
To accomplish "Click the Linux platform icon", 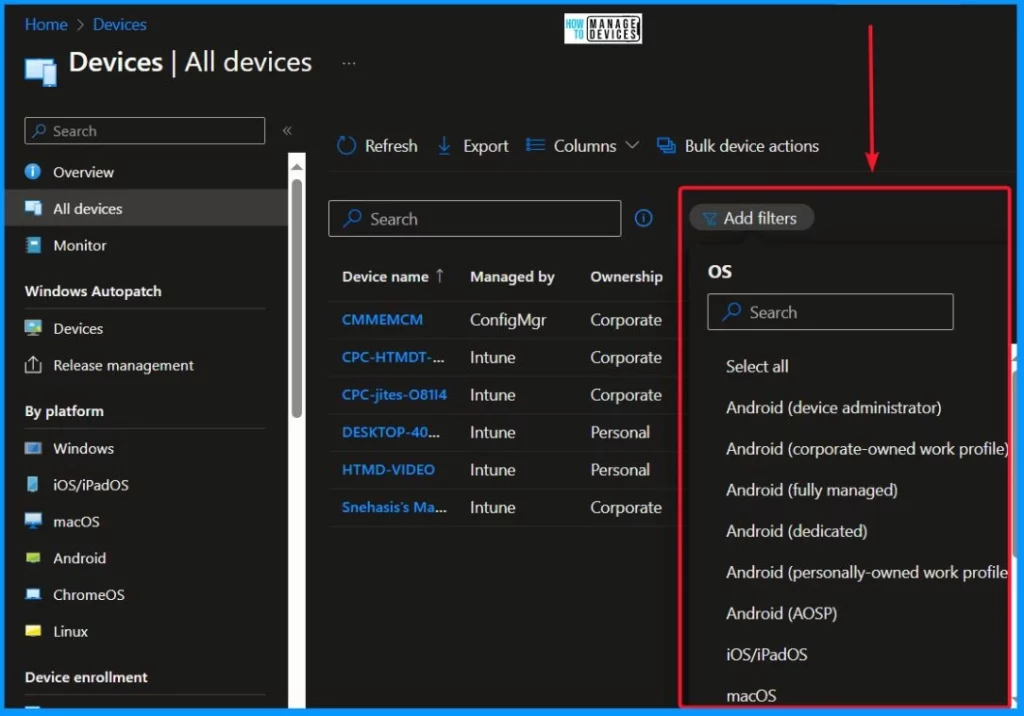I will (33, 630).
